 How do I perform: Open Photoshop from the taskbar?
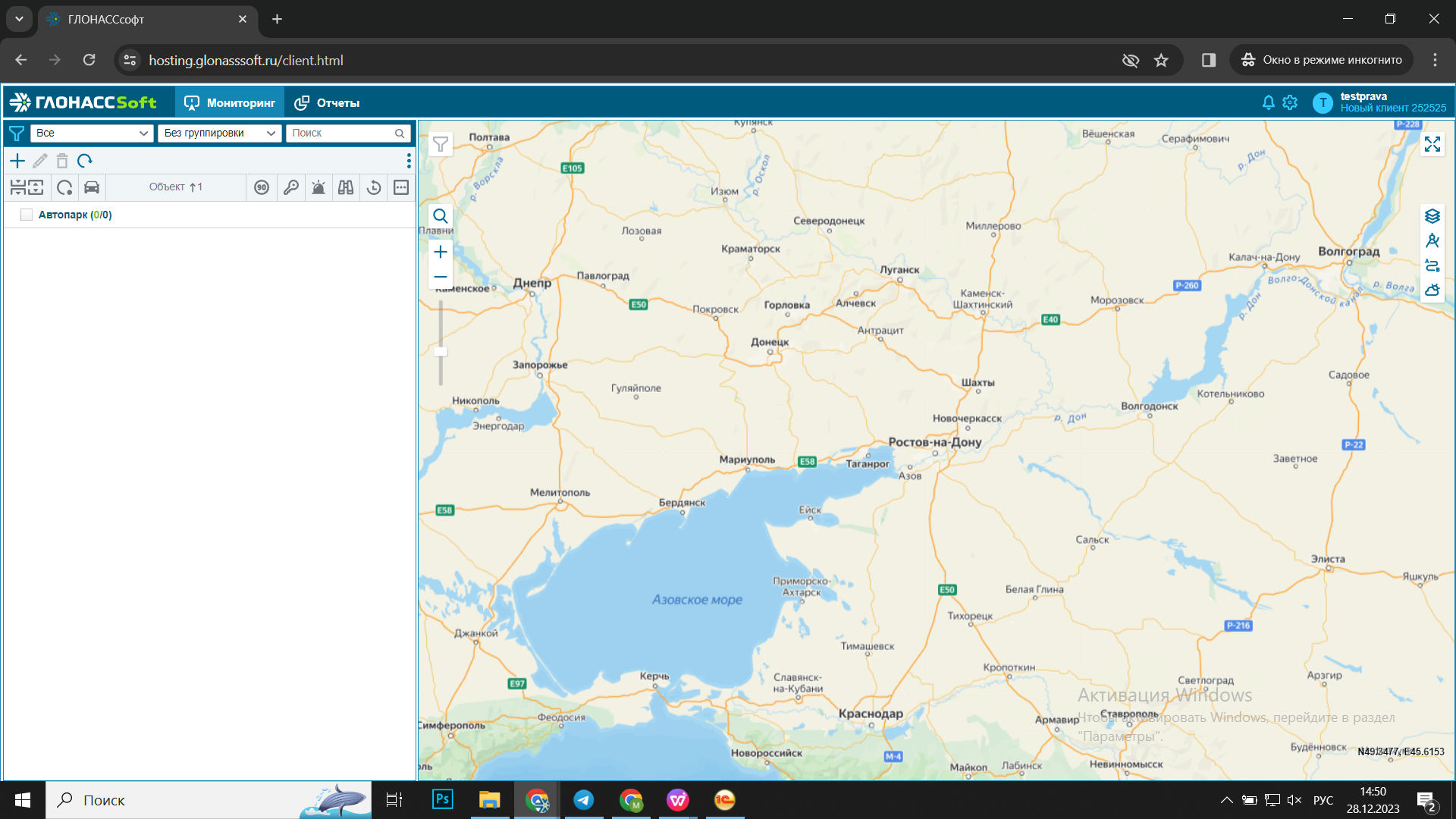click(x=442, y=799)
